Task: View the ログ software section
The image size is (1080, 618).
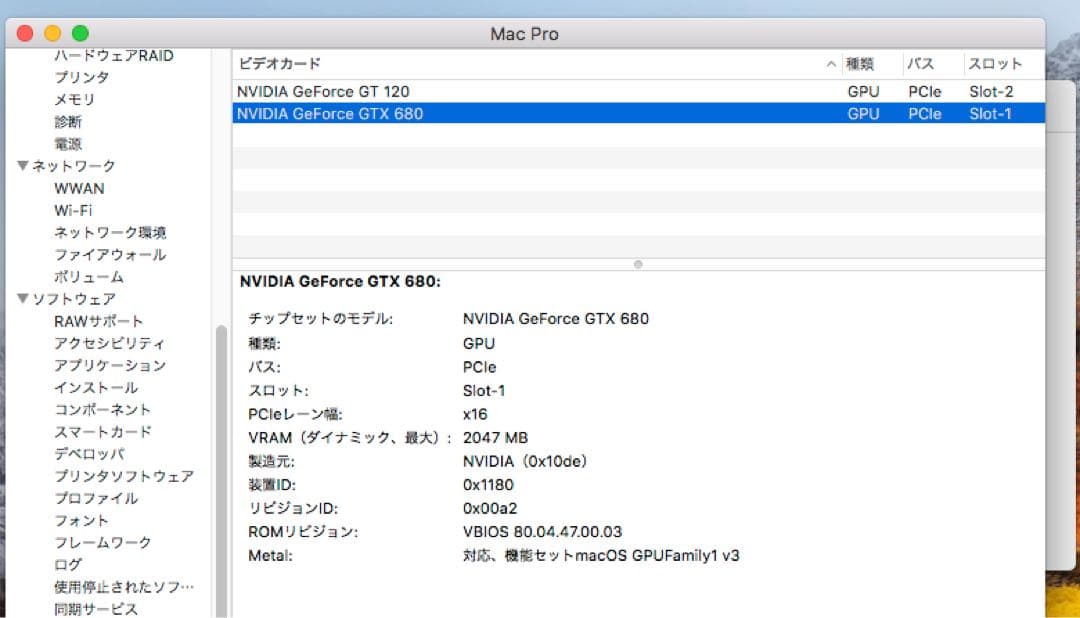Action: pos(68,564)
